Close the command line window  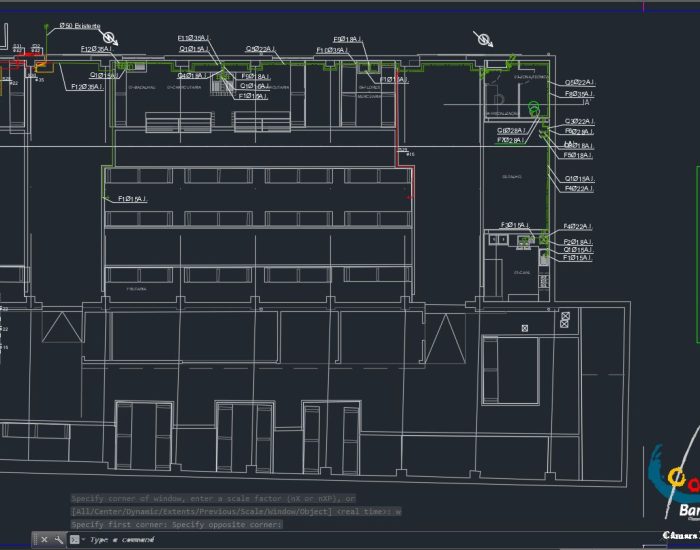[x=44, y=540]
